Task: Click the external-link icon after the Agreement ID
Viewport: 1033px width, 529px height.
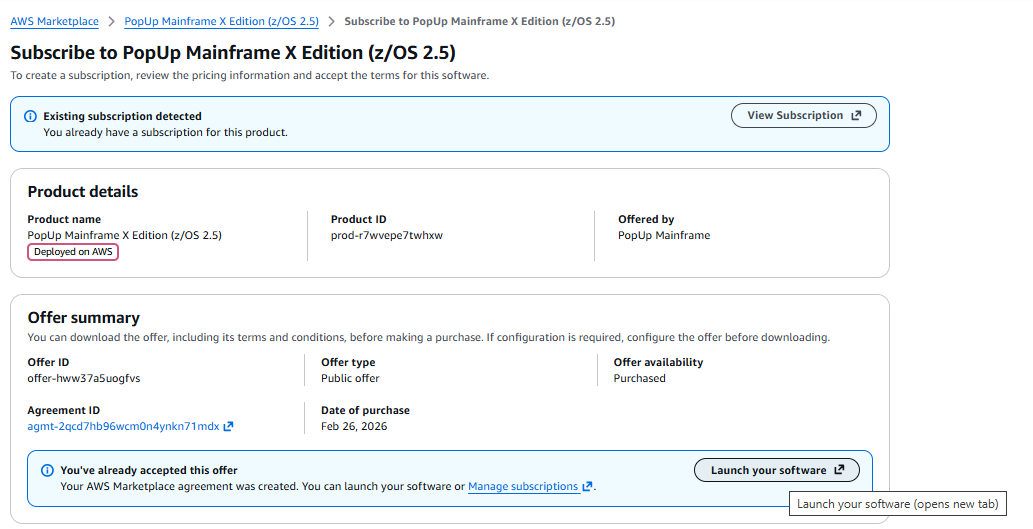Action: tap(228, 426)
